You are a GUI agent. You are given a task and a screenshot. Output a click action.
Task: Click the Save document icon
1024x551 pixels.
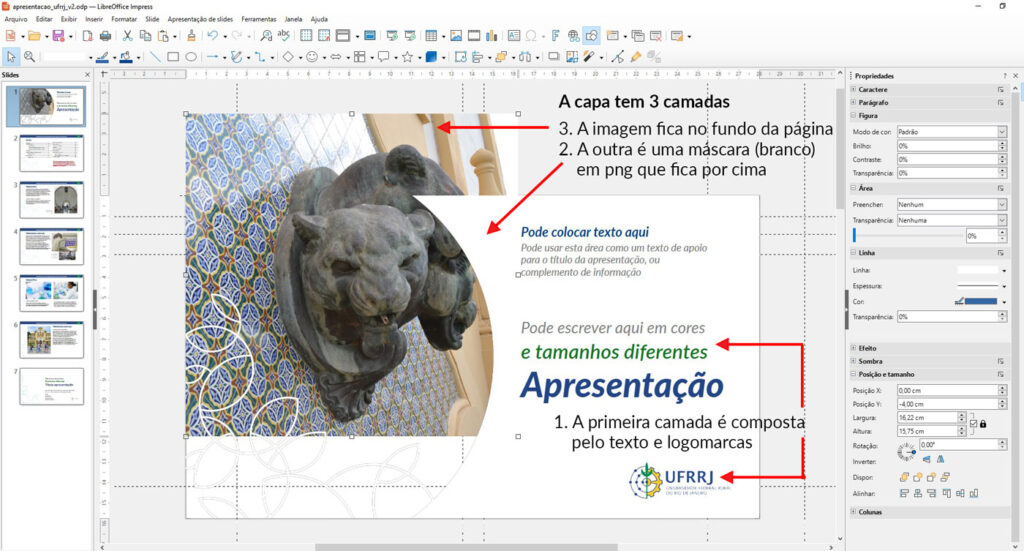(x=57, y=36)
